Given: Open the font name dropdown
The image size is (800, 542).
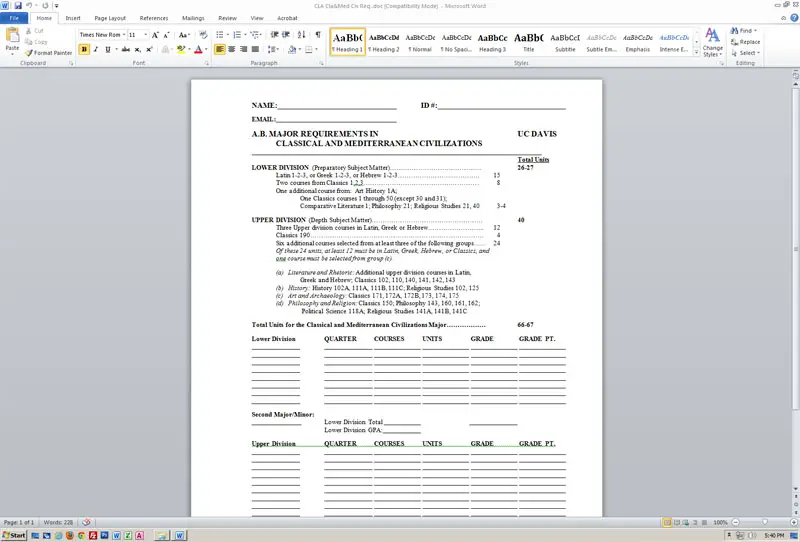Looking at the screenshot, I should (124, 35).
